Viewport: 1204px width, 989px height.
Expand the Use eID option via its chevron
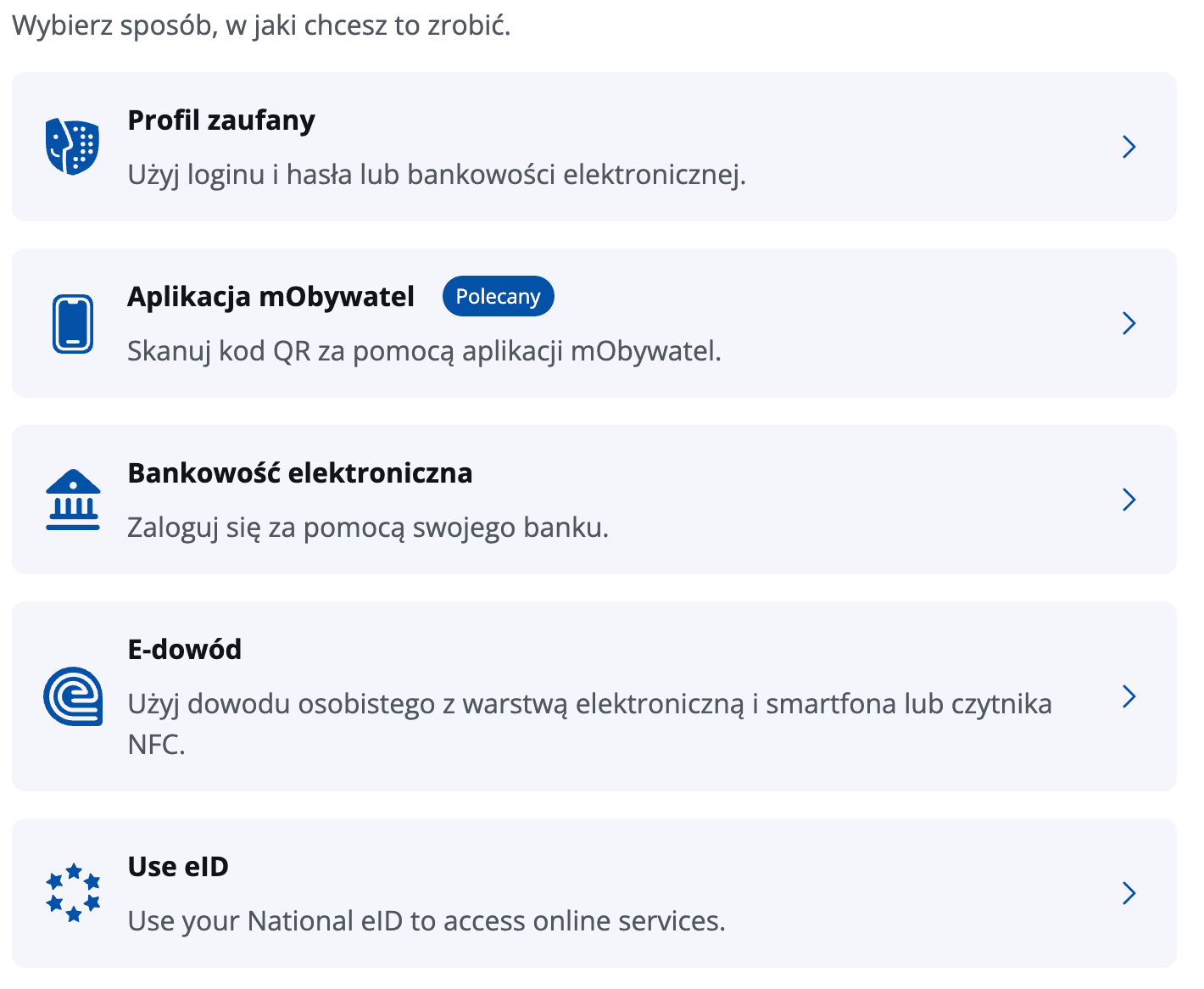coord(1129,893)
